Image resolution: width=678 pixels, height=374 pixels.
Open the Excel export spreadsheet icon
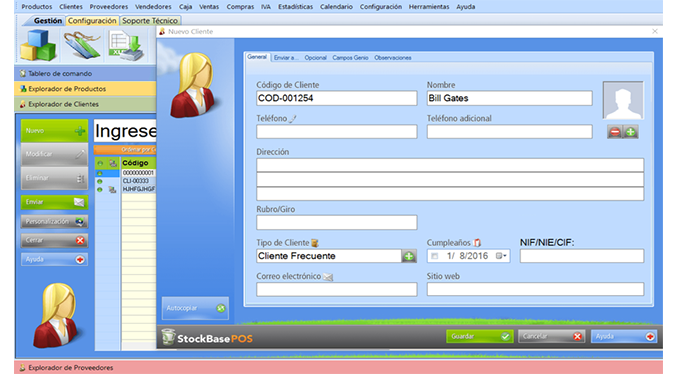pos(126,45)
